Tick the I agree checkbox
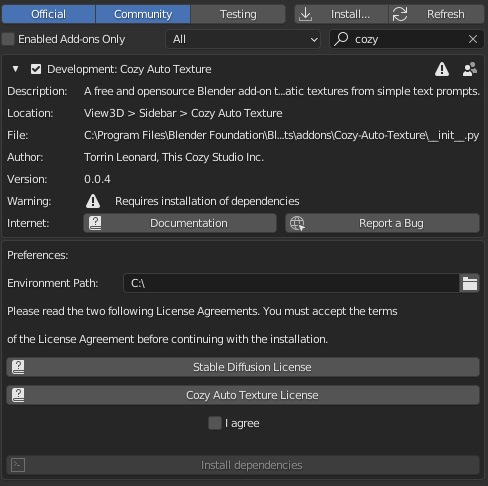 [215, 423]
